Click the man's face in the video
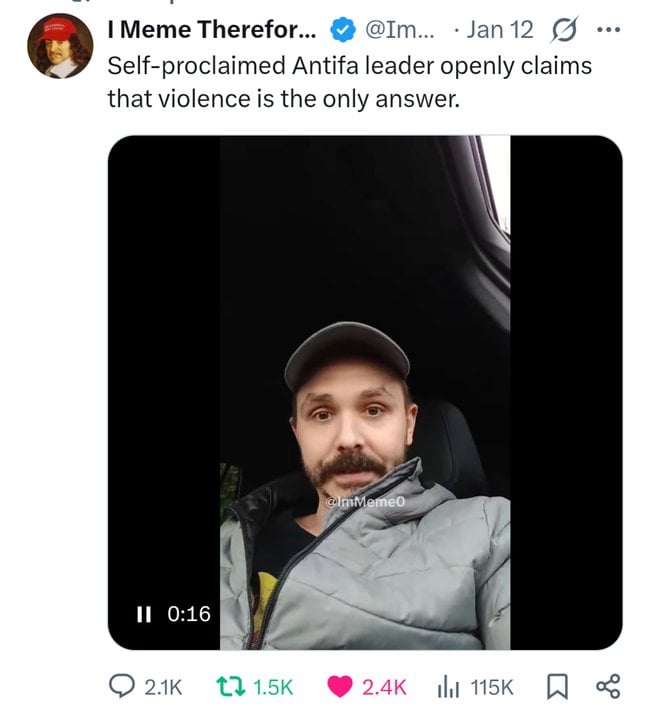 click(347, 415)
